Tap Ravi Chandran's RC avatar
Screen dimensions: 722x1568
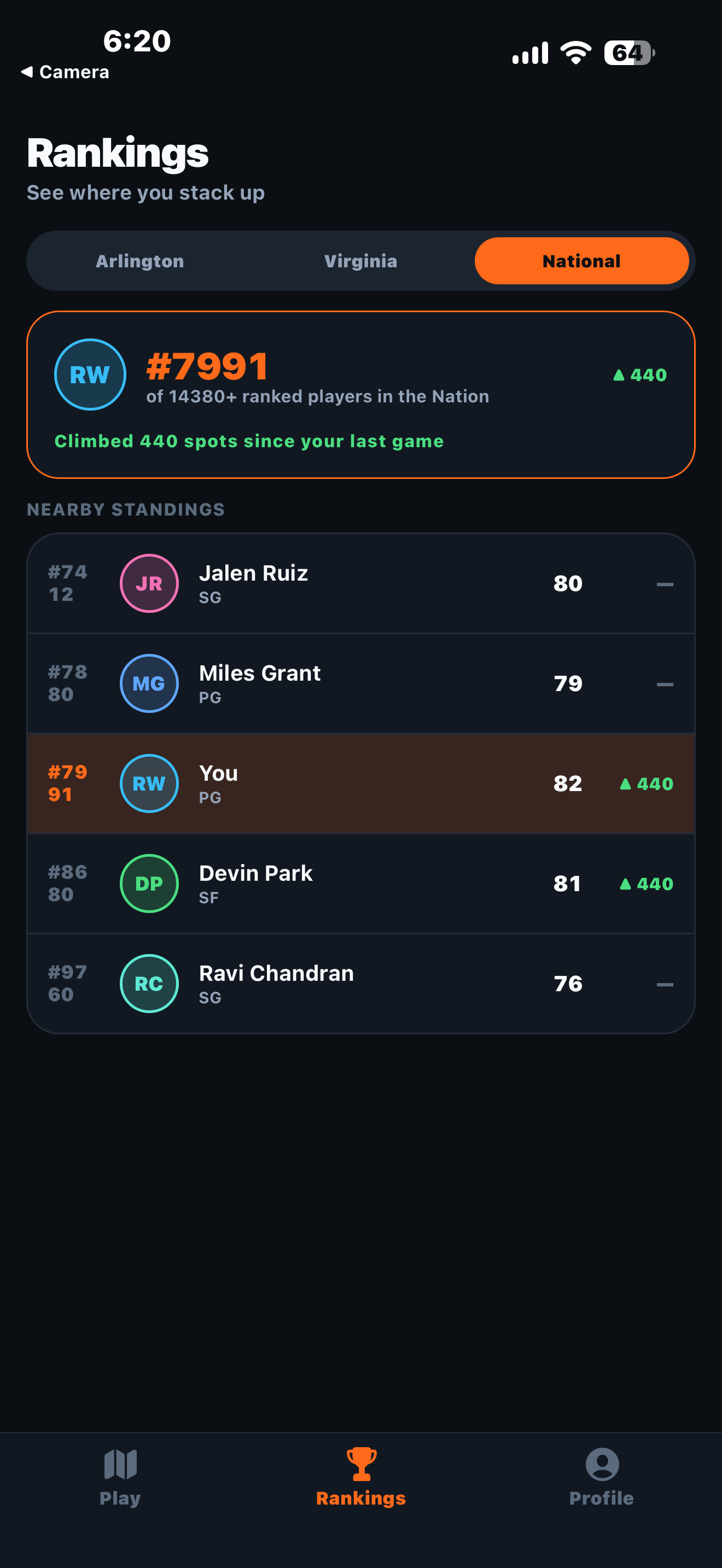click(x=149, y=983)
